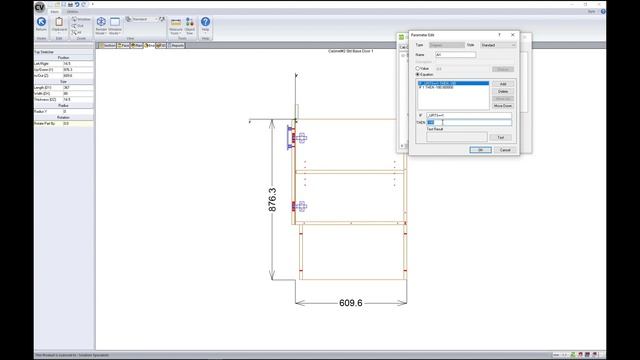The height and width of the screenshot is (360, 640).
Task: Open the Face view tab
Action: click(x=123, y=45)
